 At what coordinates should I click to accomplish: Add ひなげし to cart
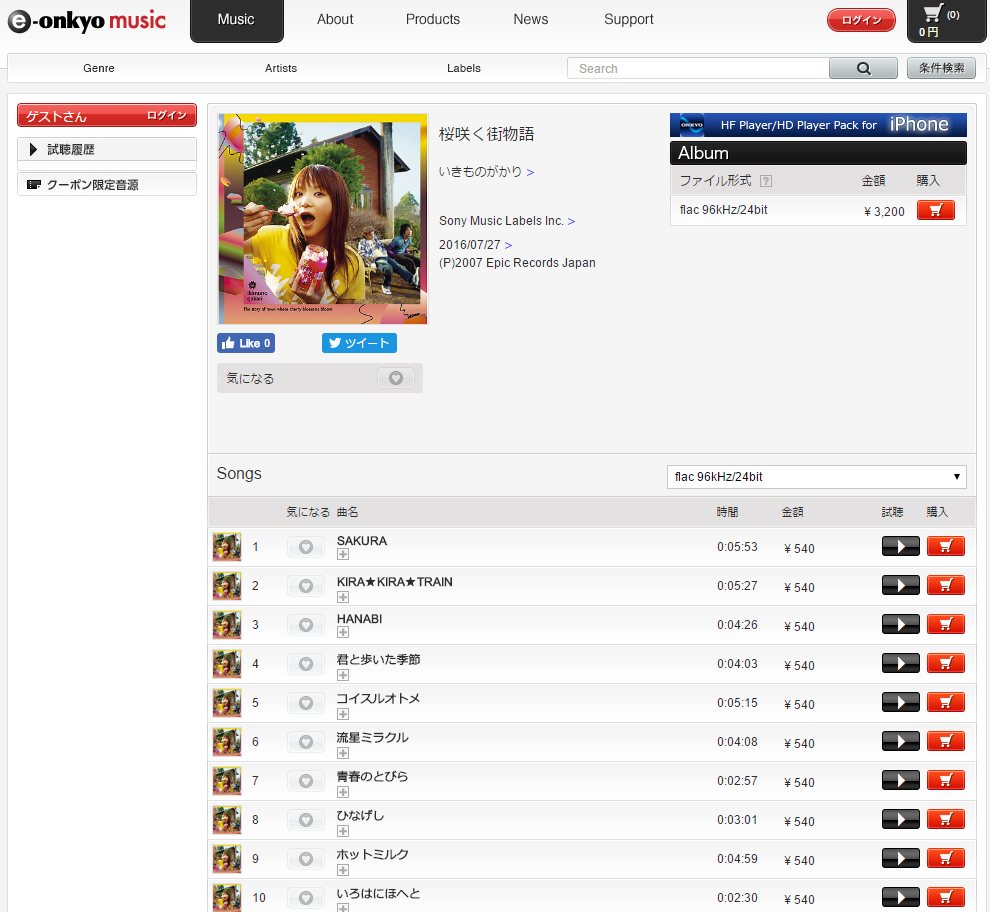pyautogui.click(x=946, y=820)
